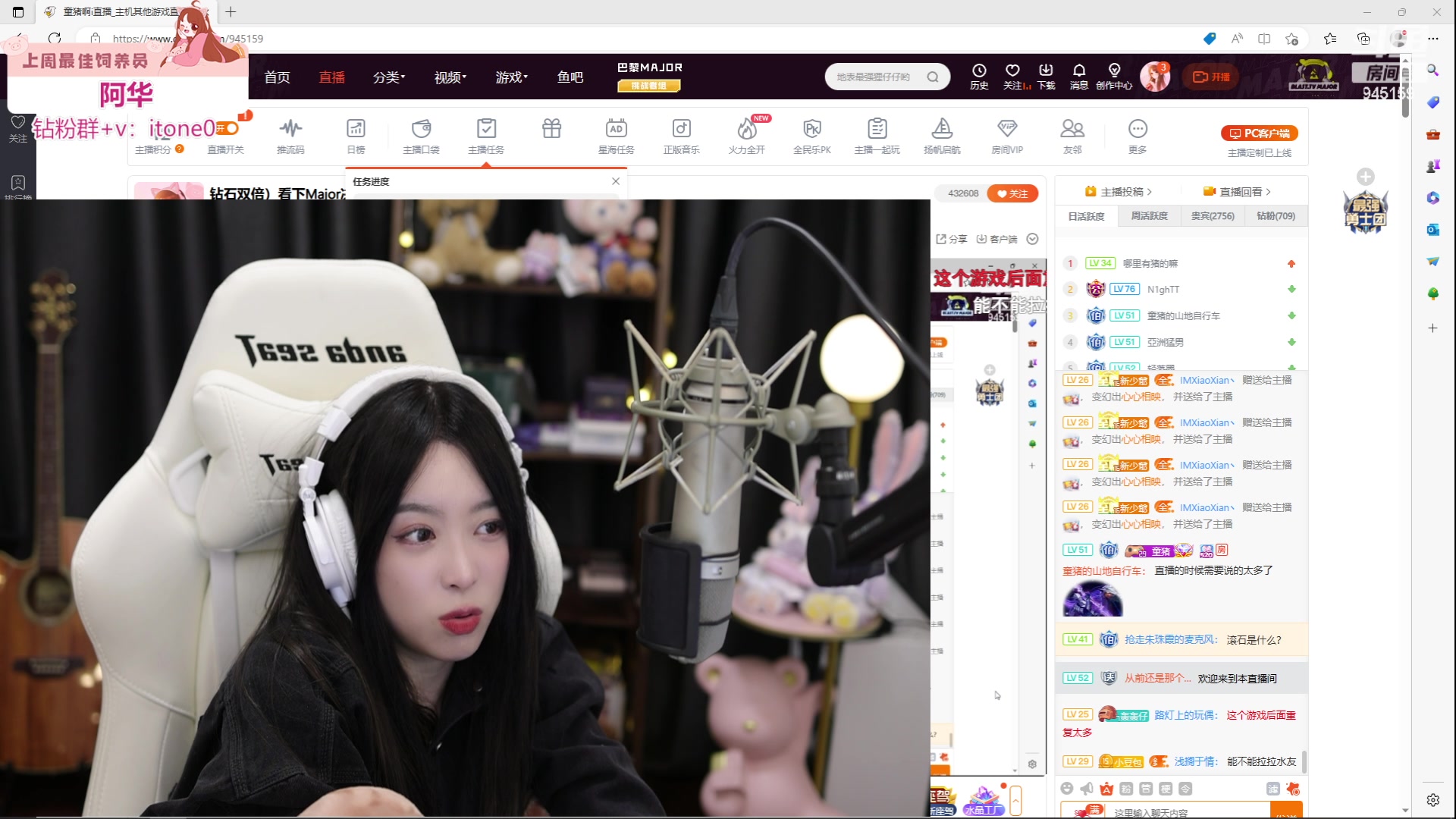Click the orange 关注 follow button

(1012, 193)
